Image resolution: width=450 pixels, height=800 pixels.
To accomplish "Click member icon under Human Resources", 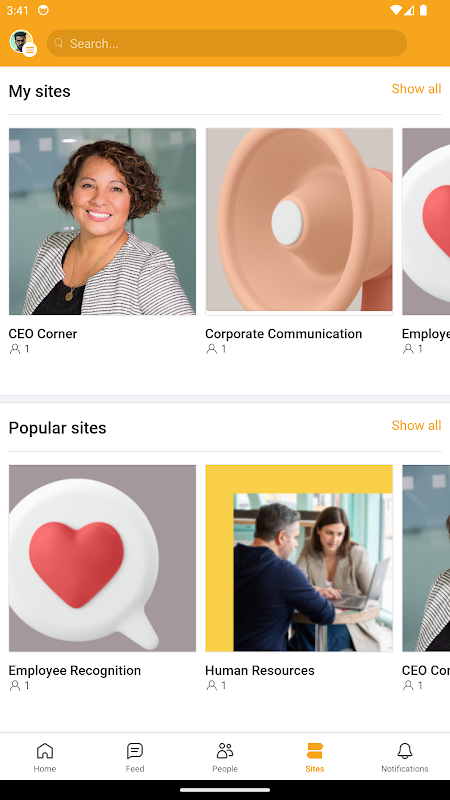I will 211,686.
